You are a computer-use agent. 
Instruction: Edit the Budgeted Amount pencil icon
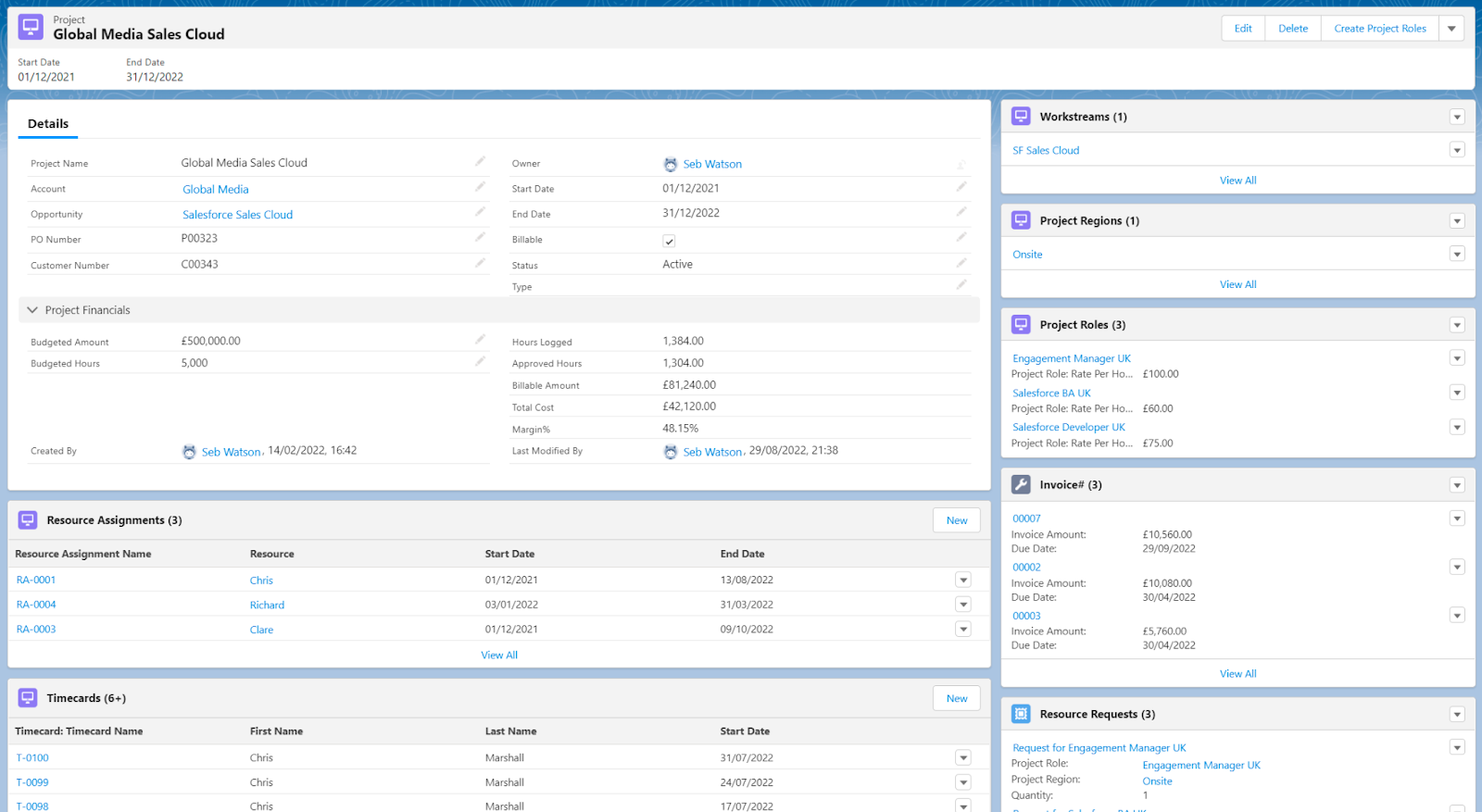click(x=481, y=339)
